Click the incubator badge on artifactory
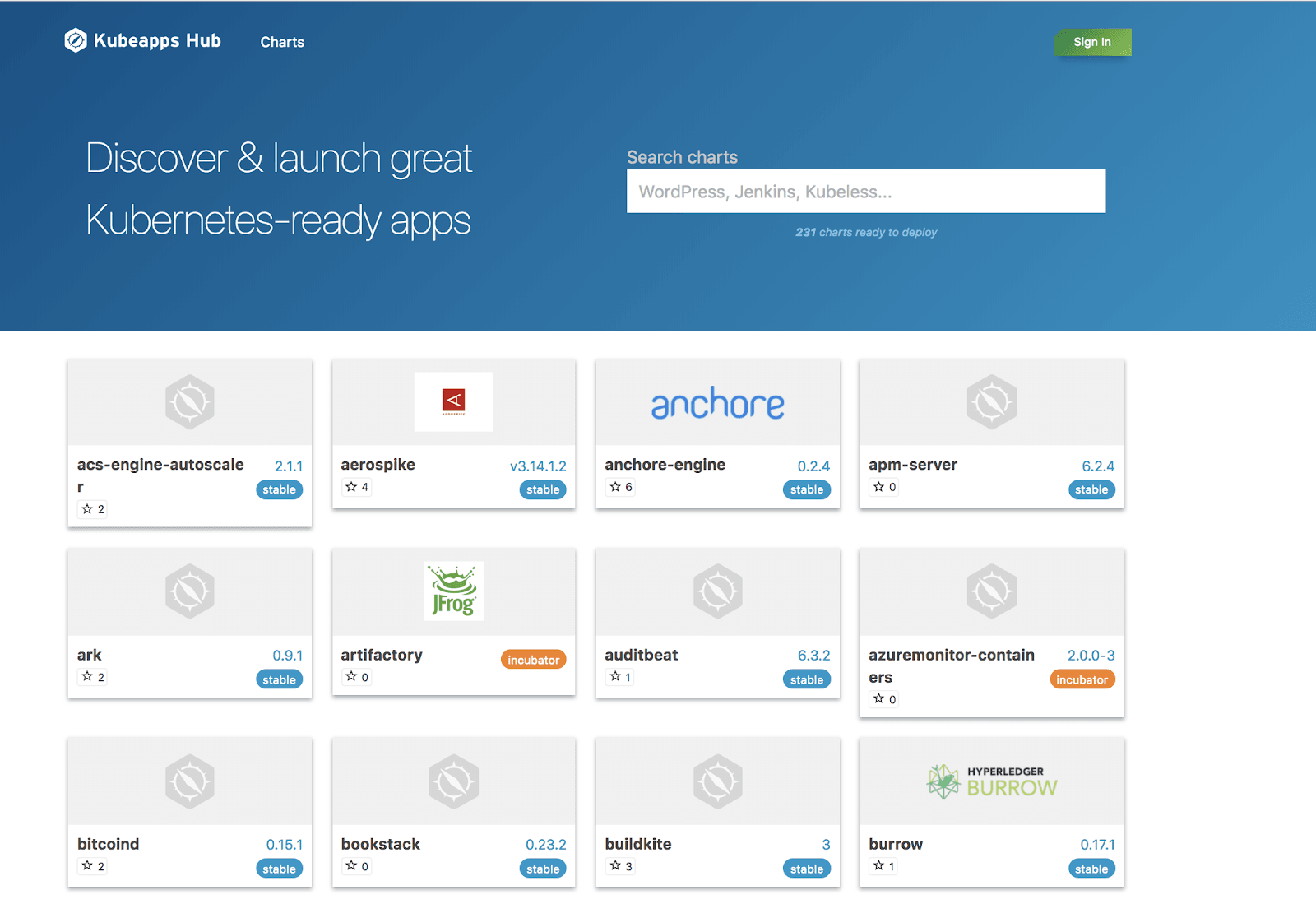 (533, 660)
